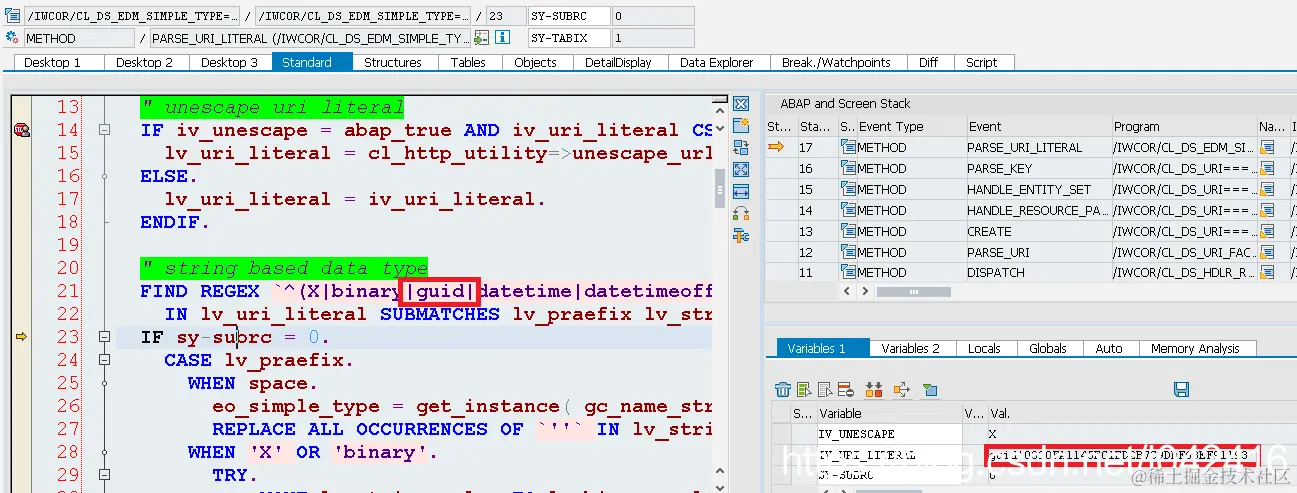Click the Event Type column header

click(x=909, y=126)
